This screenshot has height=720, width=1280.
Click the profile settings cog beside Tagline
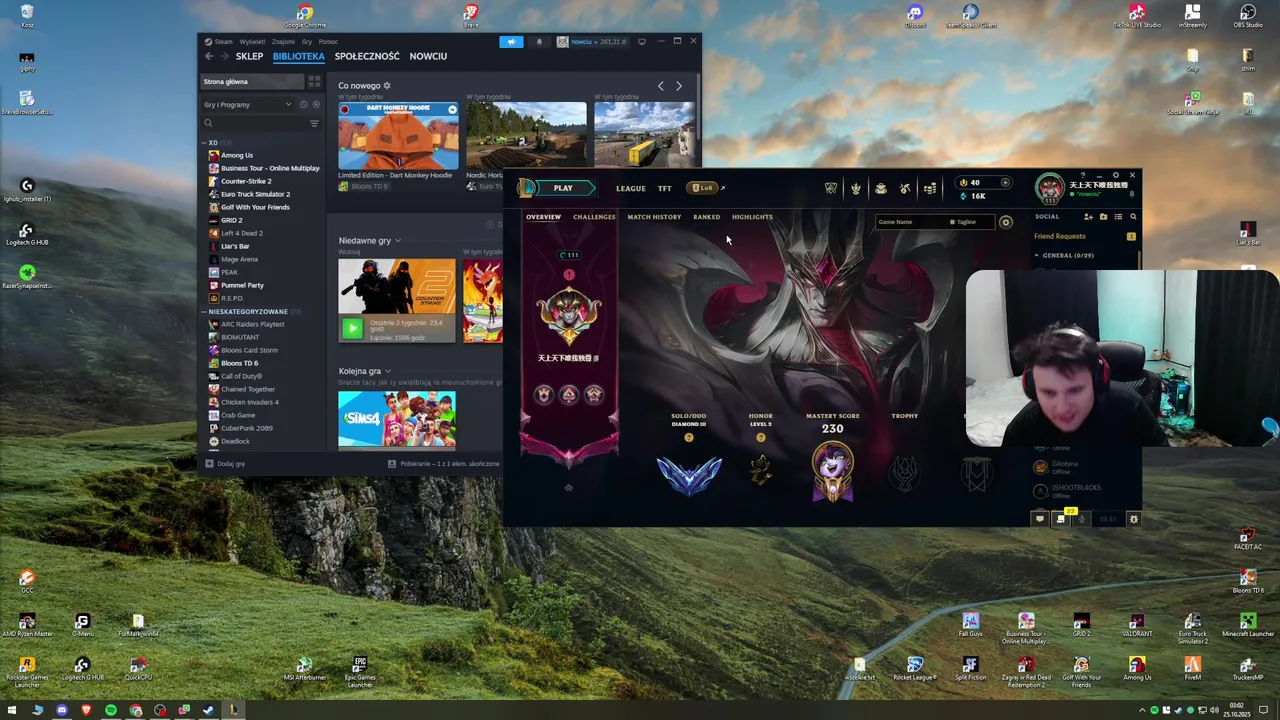pyautogui.click(x=1006, y=222)
